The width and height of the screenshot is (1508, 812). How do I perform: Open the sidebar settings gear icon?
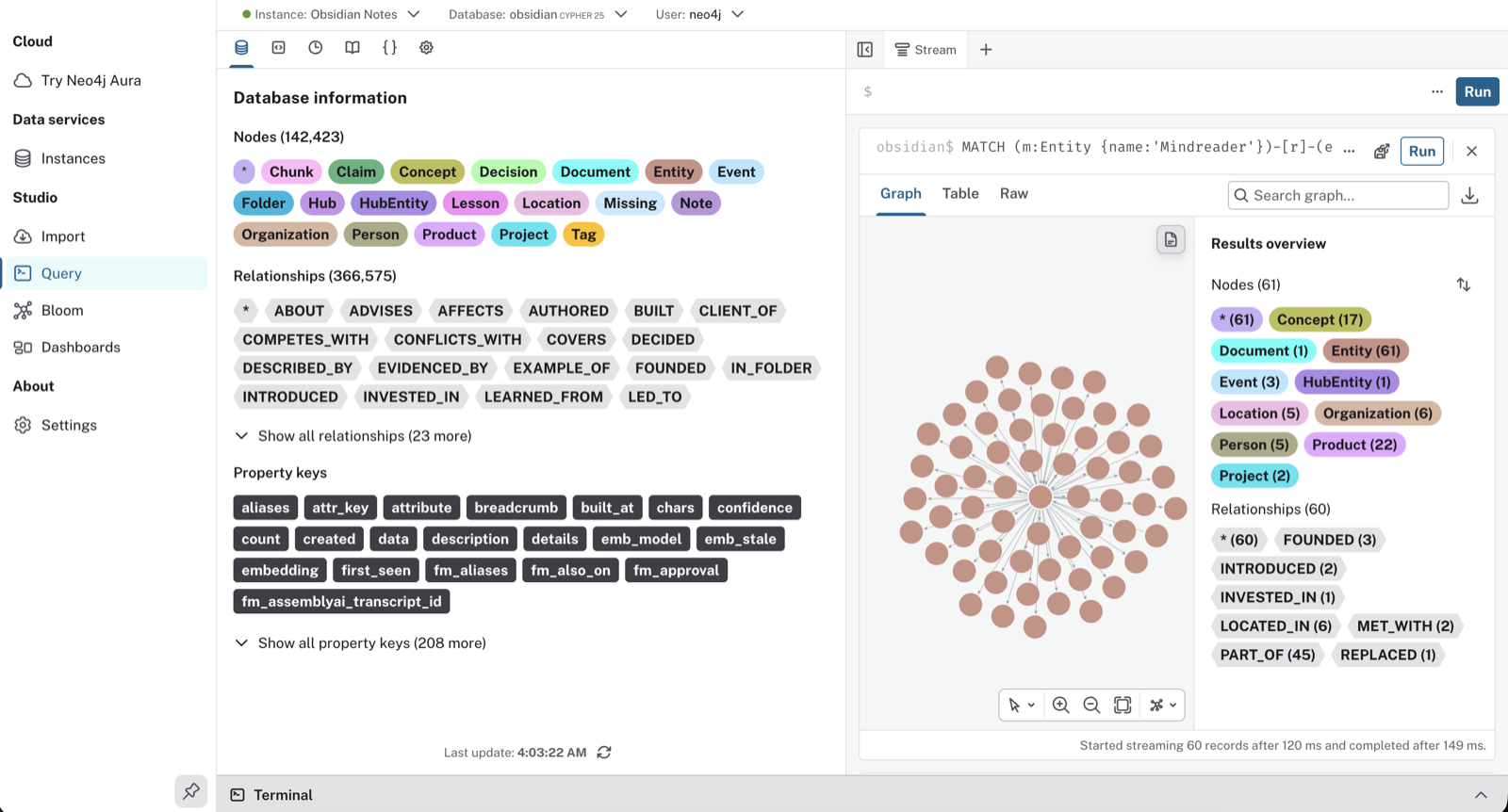(426, 47)
